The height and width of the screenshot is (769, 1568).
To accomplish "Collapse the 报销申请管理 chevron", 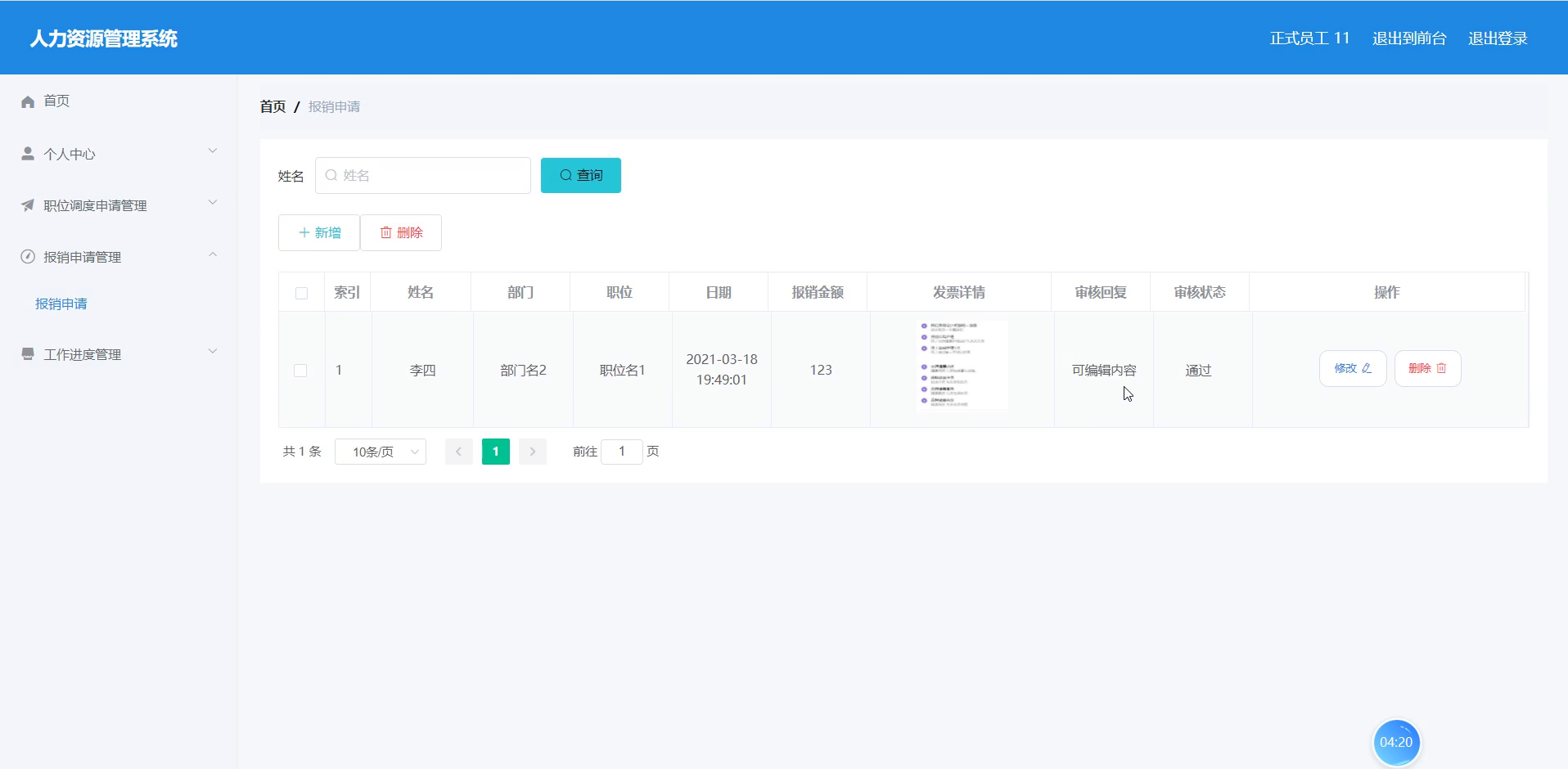I will coord(213,254).
